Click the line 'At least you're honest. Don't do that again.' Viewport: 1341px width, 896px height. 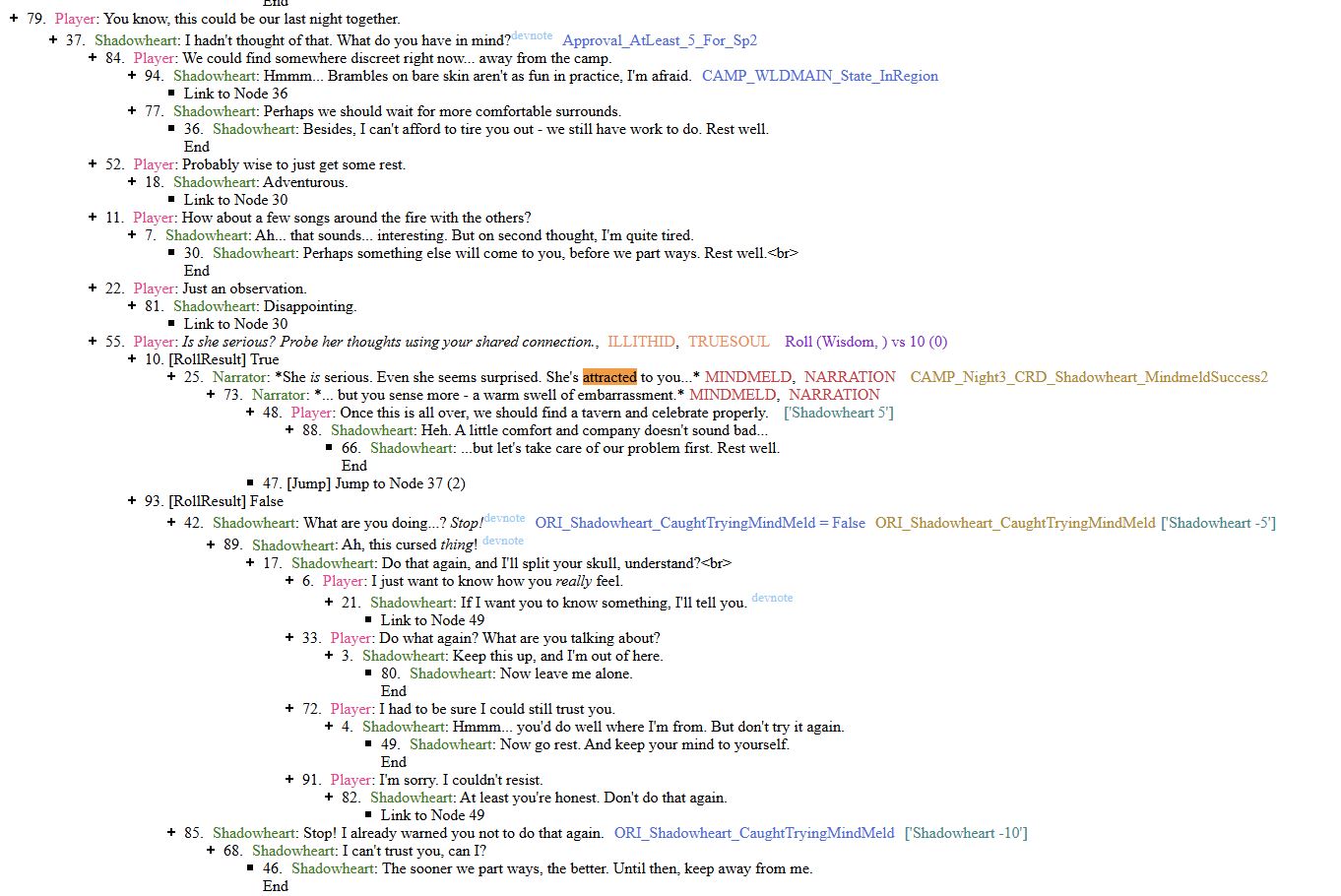(534, 798)
